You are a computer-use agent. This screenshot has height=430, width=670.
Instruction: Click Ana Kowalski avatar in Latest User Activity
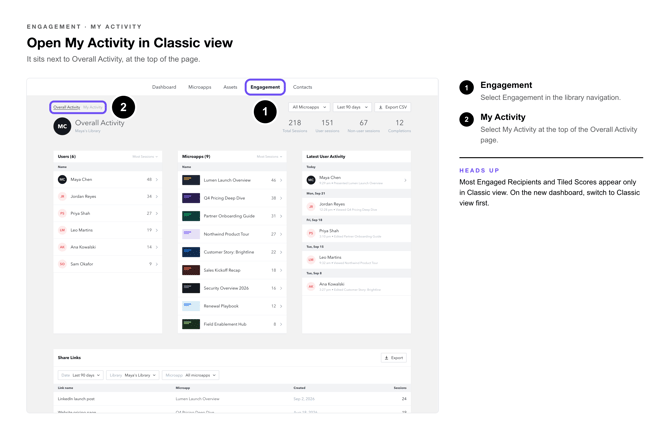coord(311,286)
